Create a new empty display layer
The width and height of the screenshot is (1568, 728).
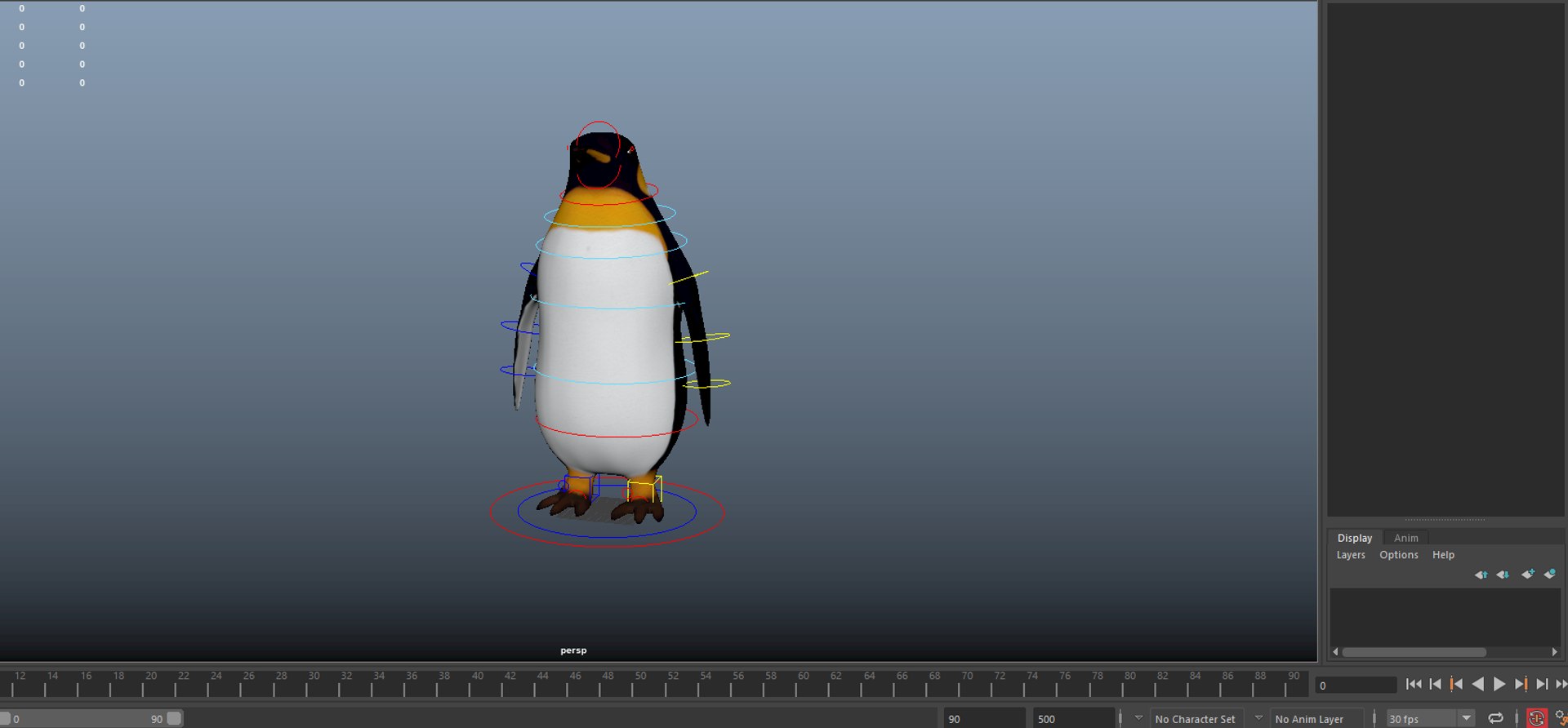(x=1527, y=575)
